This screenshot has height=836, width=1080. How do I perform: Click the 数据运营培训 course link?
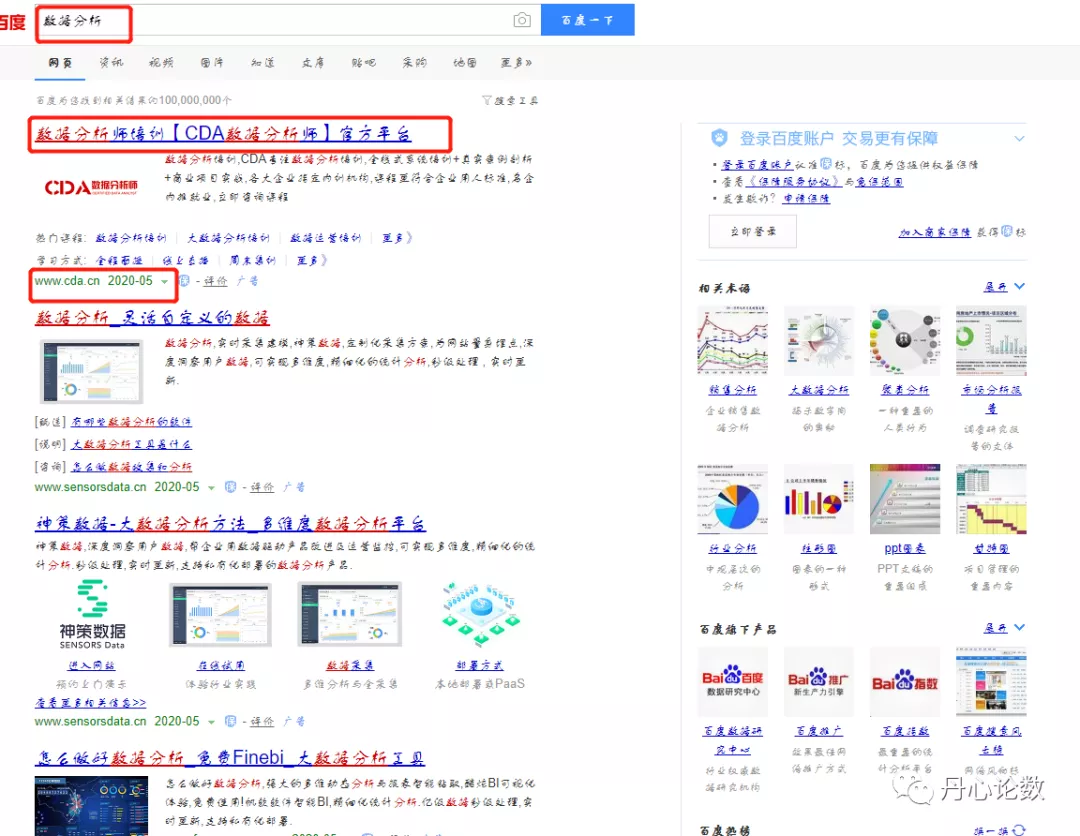tap(325, 238)
